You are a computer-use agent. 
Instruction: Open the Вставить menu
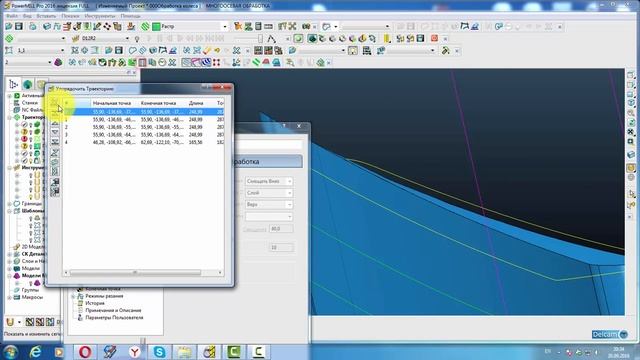pos(46,16)
